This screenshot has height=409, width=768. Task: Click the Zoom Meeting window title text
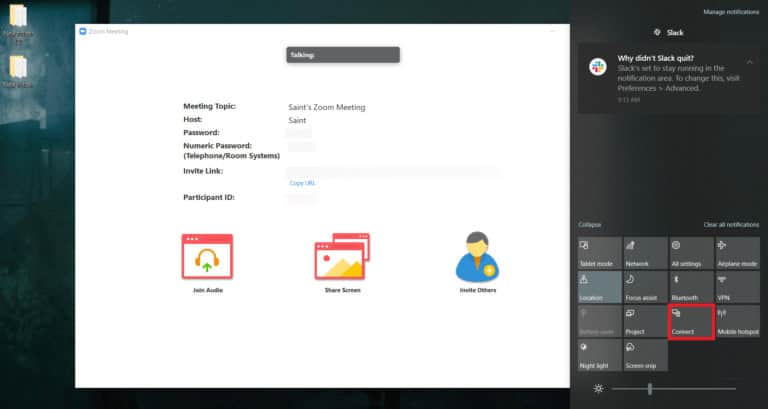coord(108,31)
